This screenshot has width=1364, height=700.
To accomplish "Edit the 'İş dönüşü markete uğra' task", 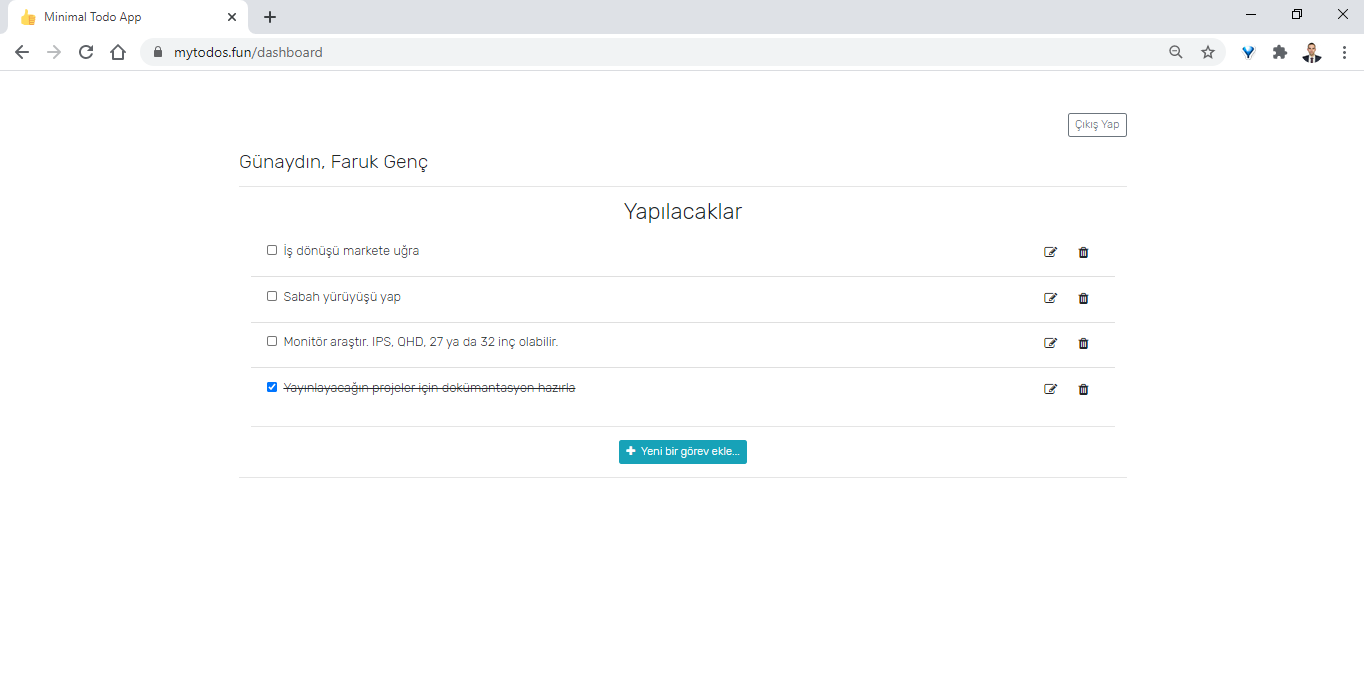I will (1050, 252).
